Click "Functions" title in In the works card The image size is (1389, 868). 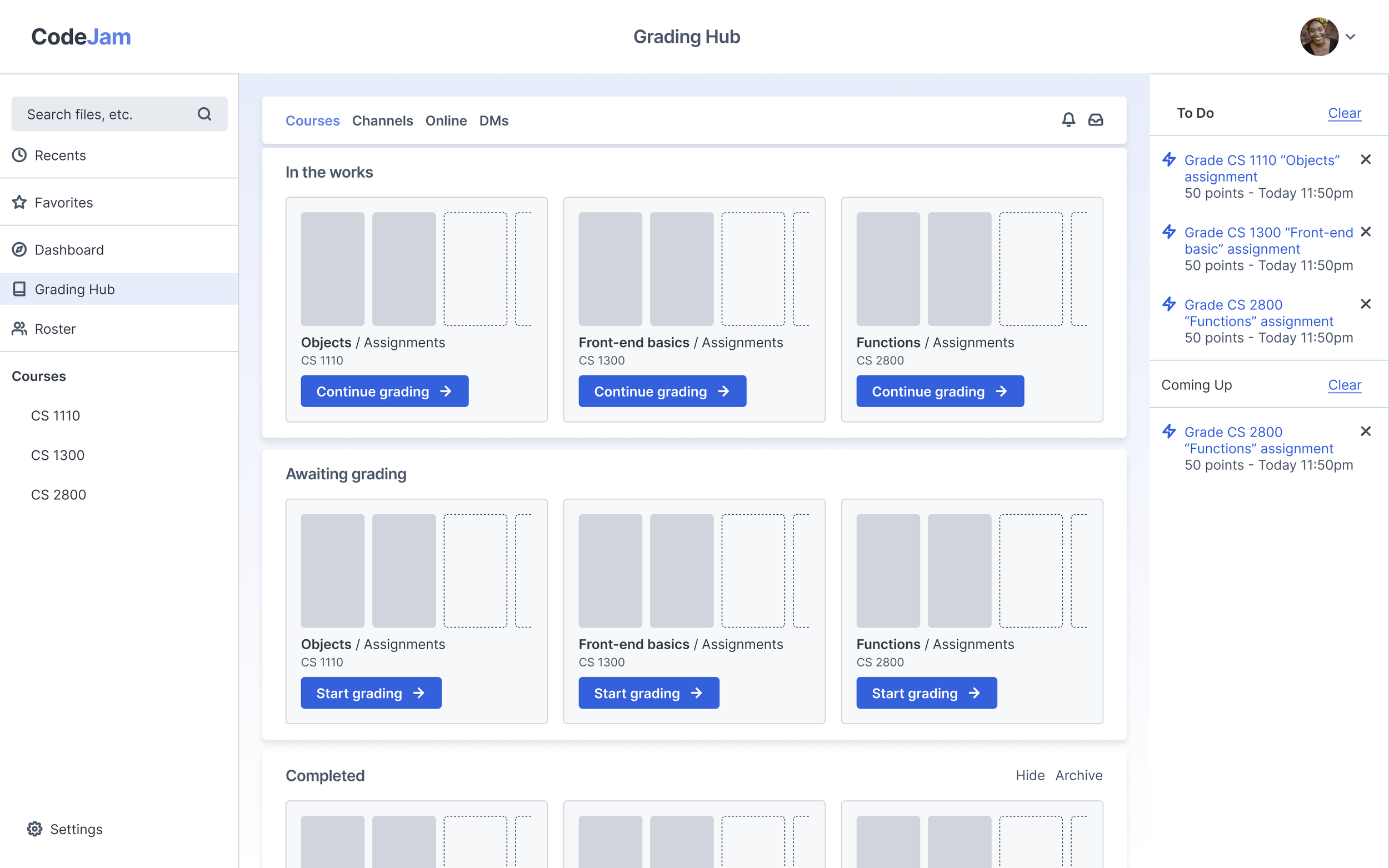pyautogui.click(x=888, y=343)
